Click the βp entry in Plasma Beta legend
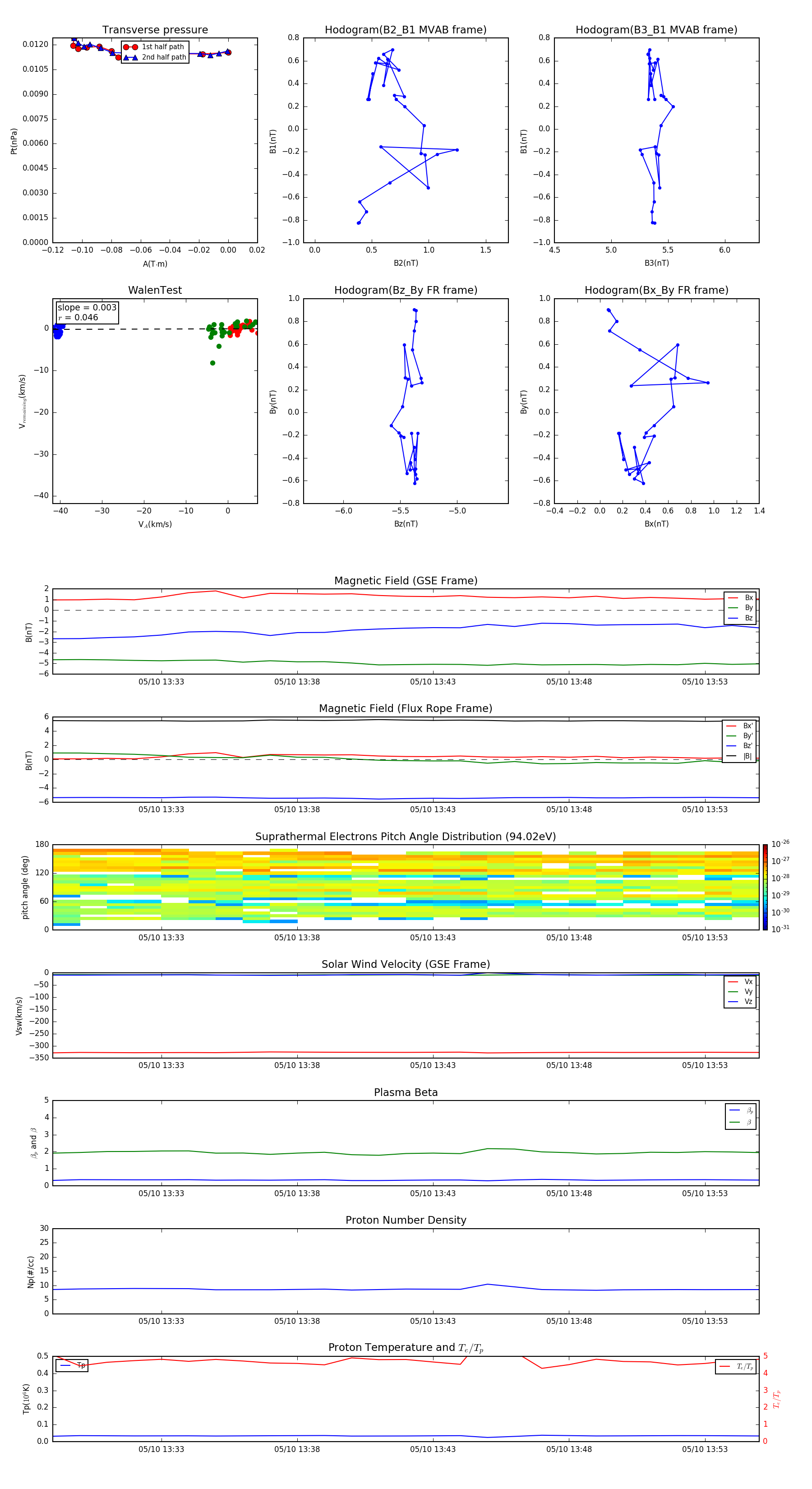 741,1110
